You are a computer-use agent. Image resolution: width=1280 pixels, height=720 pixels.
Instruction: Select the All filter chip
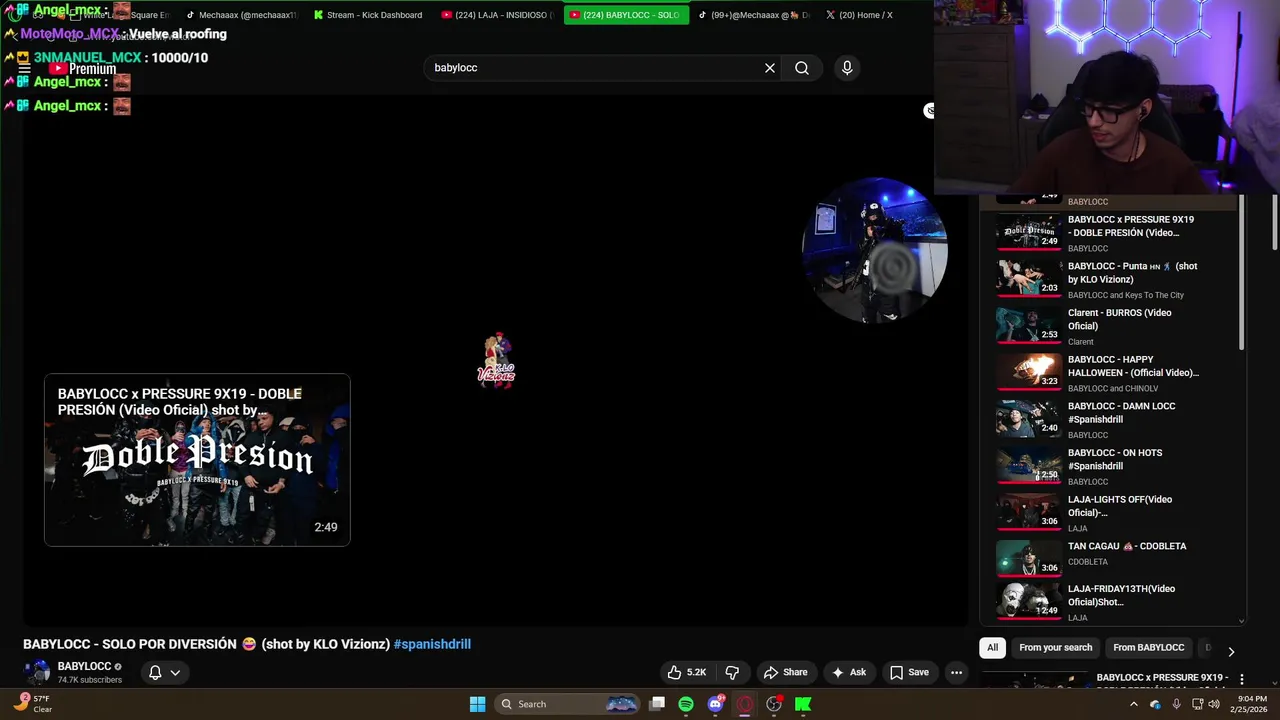point(992,648)
